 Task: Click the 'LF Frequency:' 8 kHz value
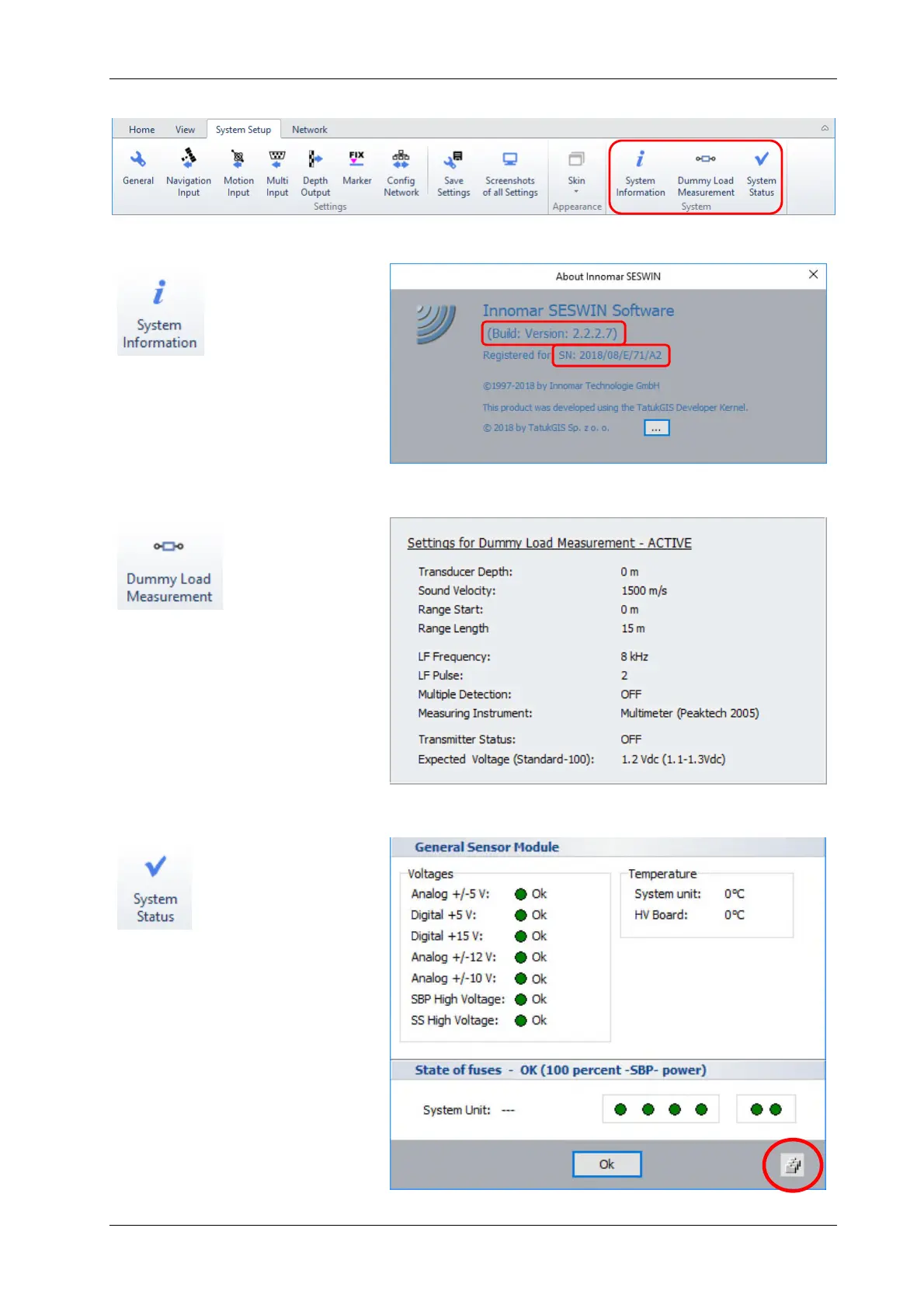(634, 656)
